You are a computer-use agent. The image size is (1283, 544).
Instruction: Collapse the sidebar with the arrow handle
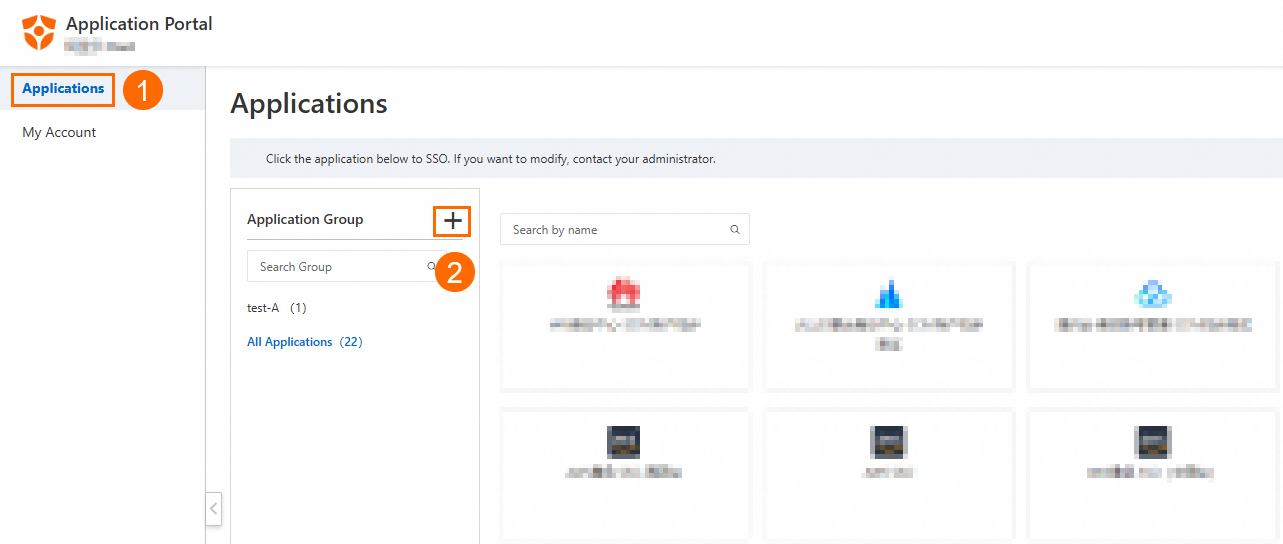[x=213, y=508]
